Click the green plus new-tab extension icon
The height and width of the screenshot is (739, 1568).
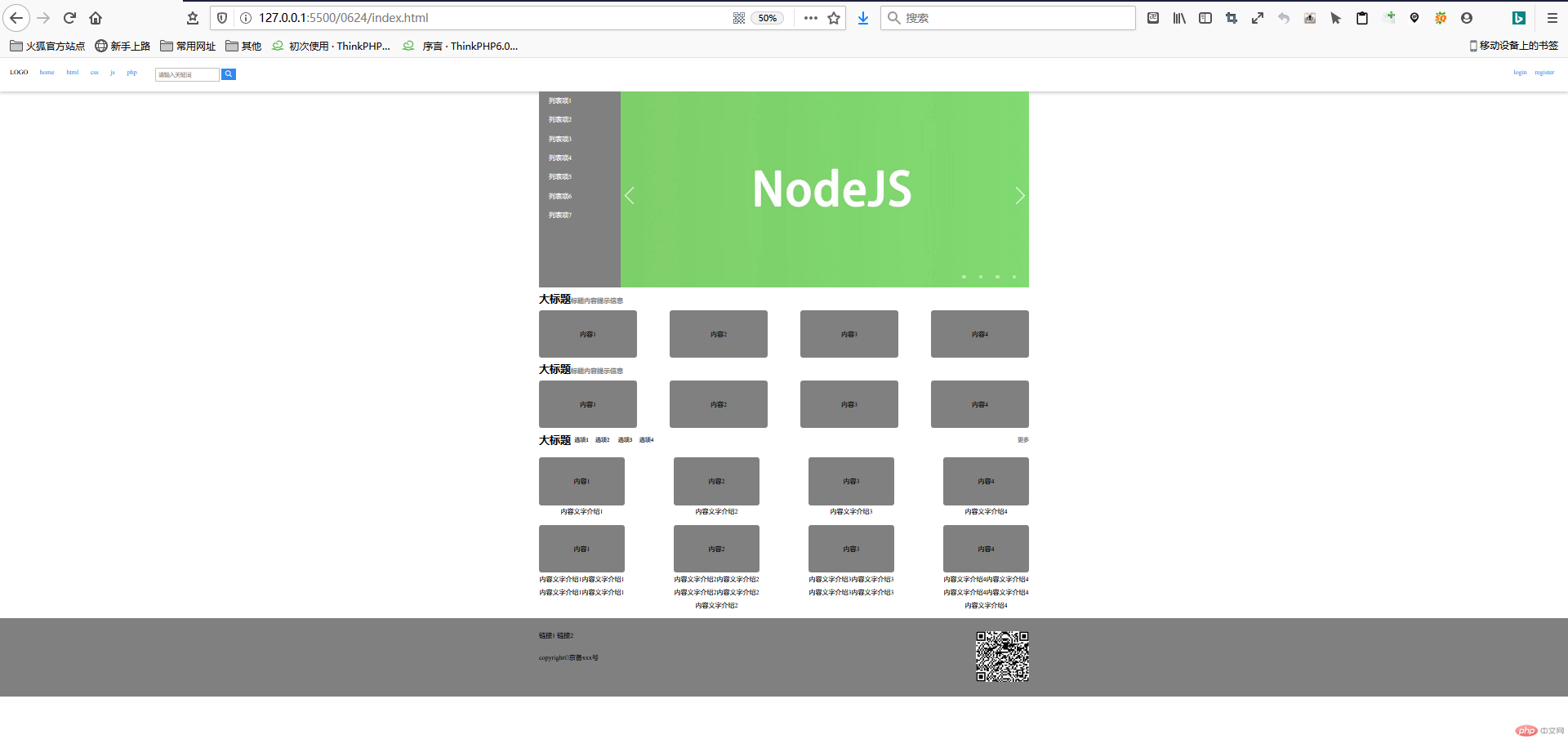coord(1390,16)
